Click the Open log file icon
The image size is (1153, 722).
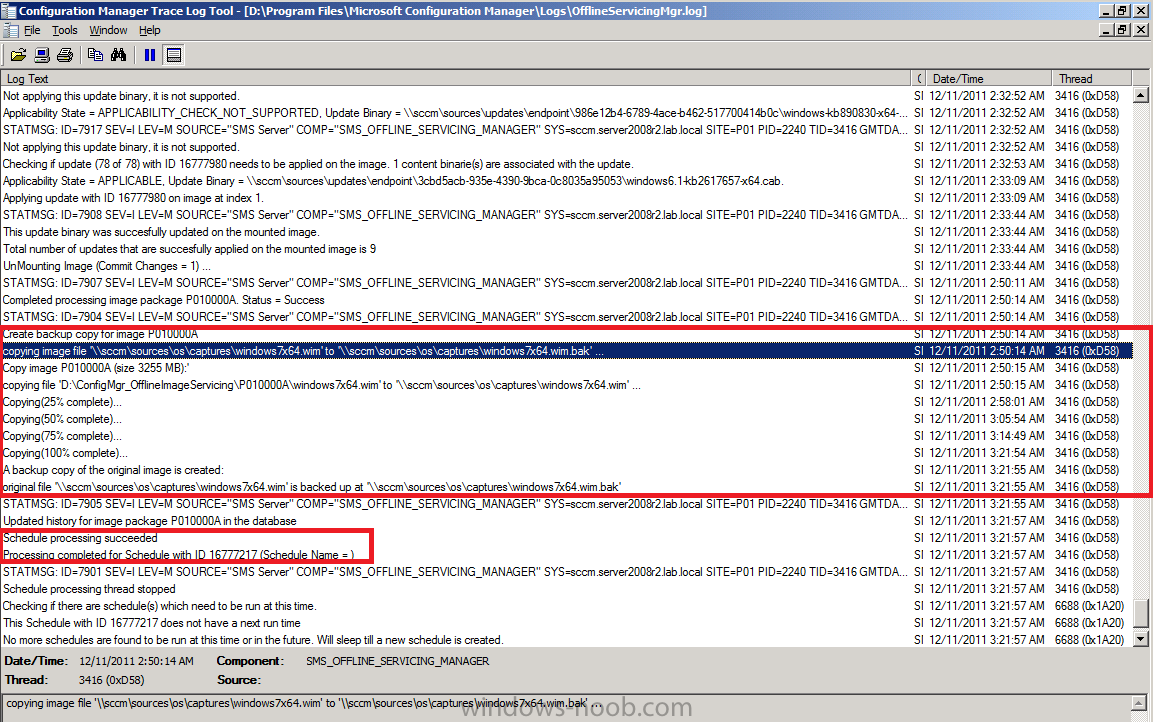(x=18, y=55)
